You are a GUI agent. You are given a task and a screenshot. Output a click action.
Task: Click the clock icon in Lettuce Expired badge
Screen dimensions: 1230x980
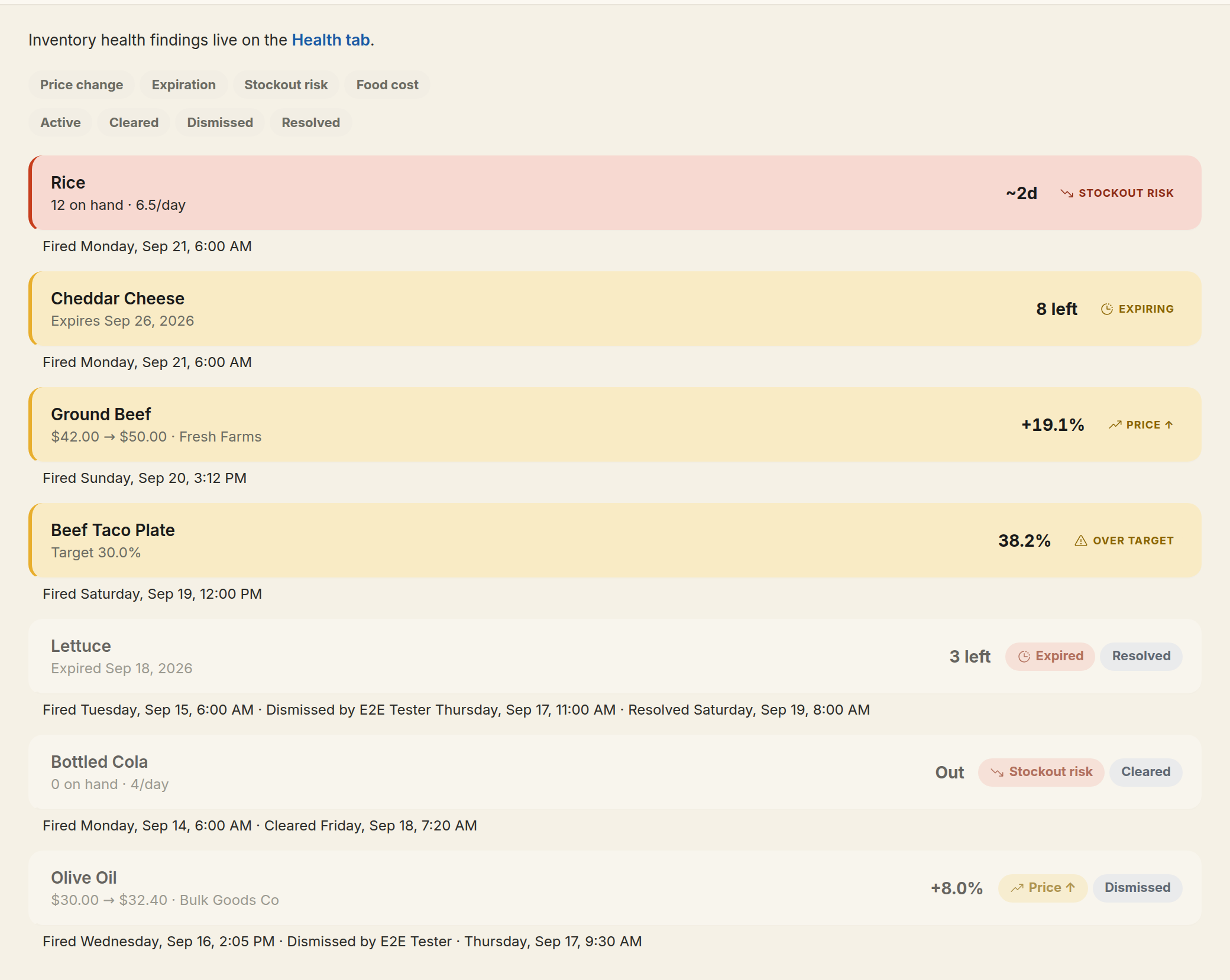[x=1024, y=657]
